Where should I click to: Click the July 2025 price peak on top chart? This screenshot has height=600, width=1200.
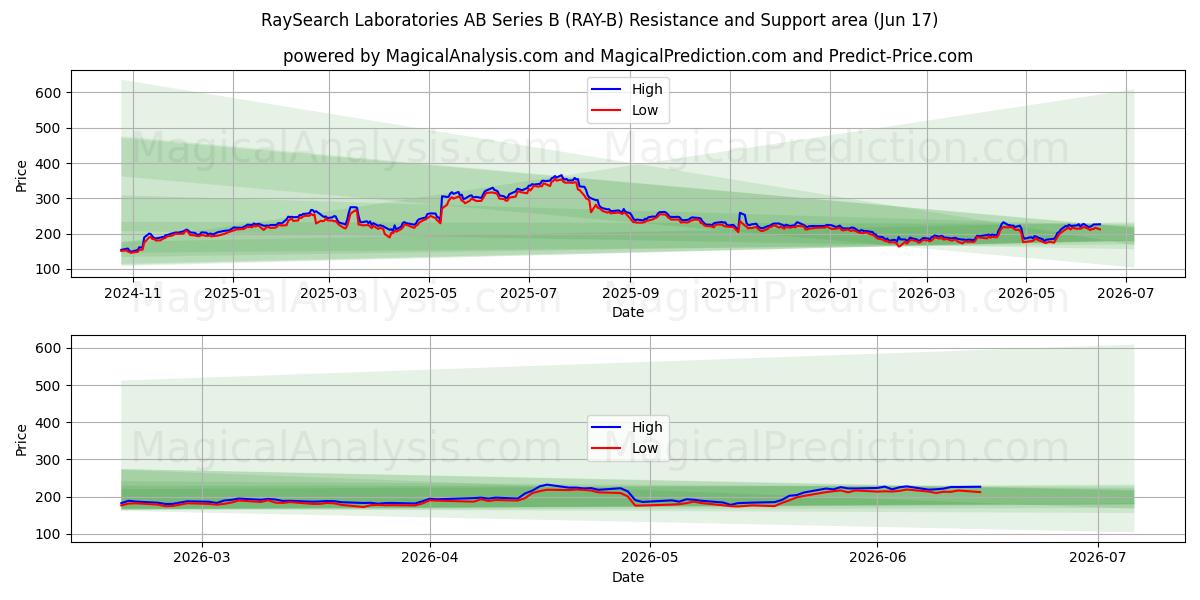point(560,177)
